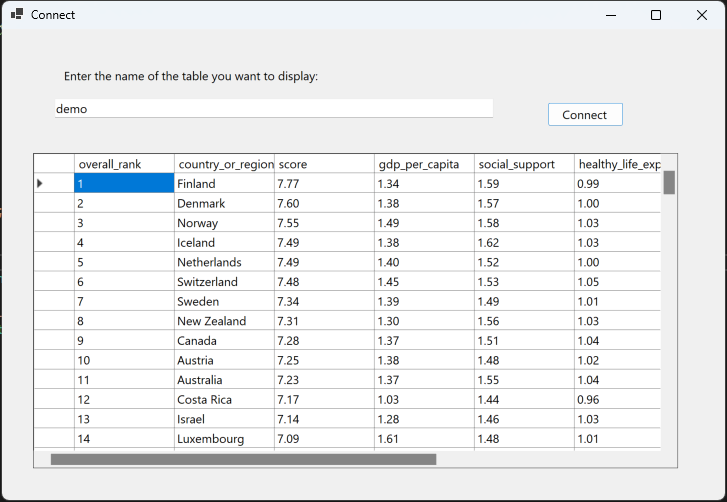
Task: Click the score column header
Action: click(x=324, y=164)
